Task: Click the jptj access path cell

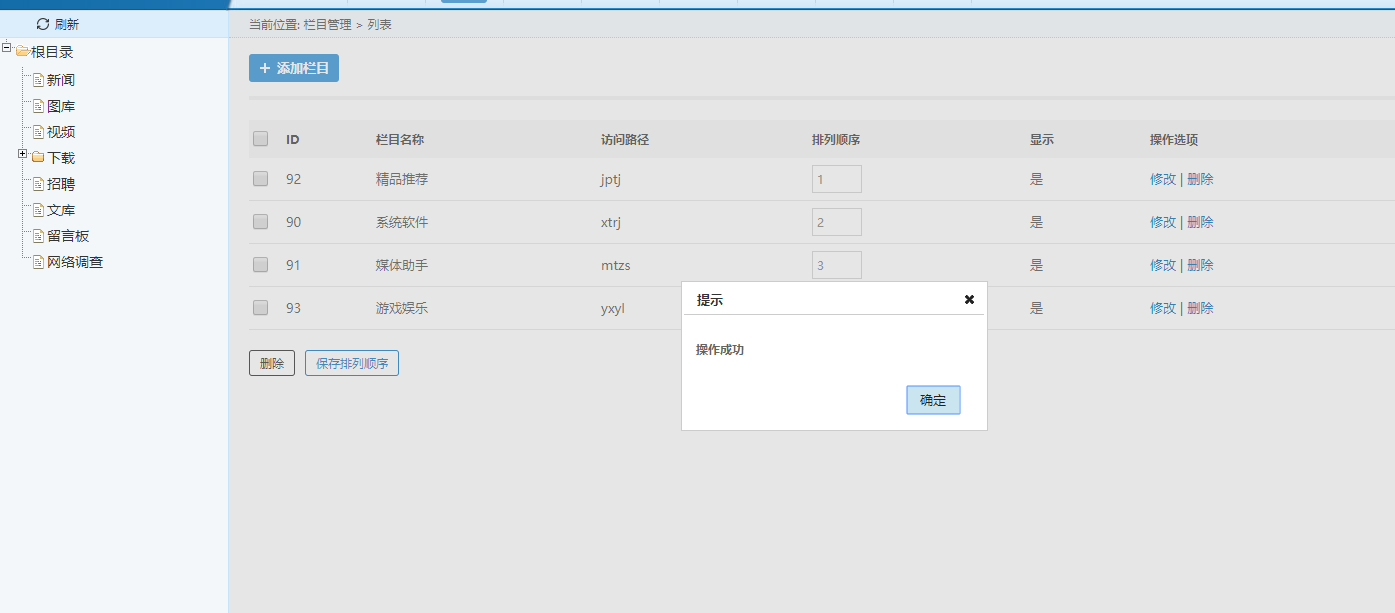Action: pos(612,179)
